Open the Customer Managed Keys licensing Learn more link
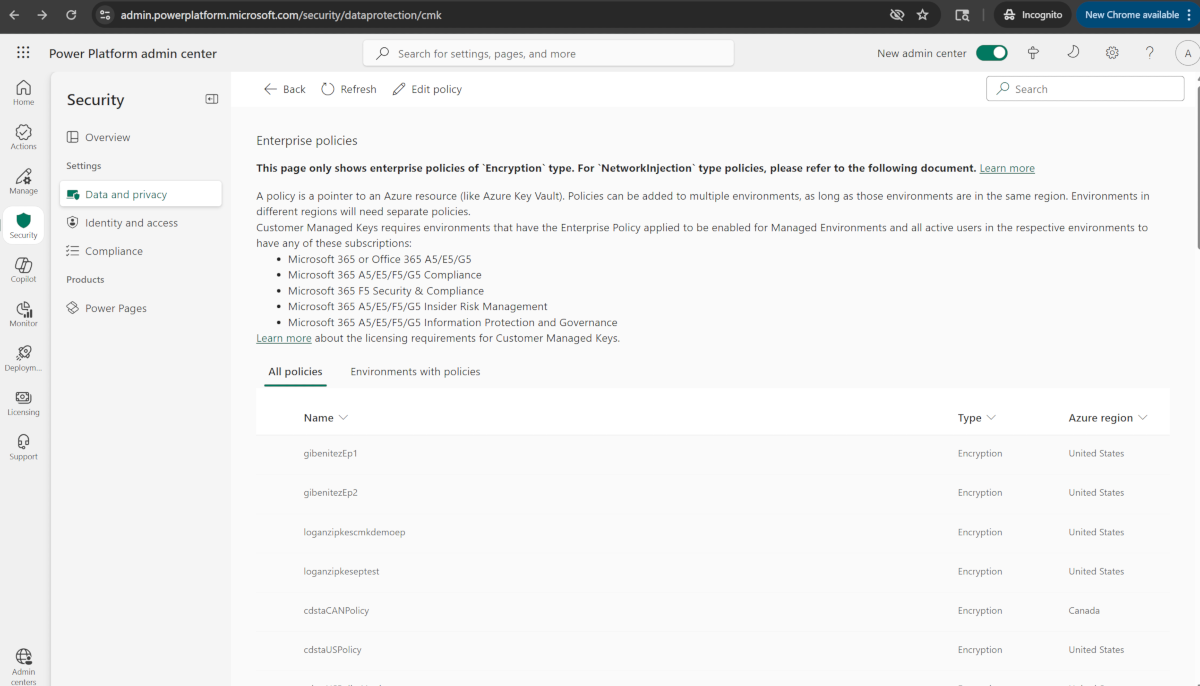Image resolution: width=1200 pixels, height=686 pixels. point(284,338)
